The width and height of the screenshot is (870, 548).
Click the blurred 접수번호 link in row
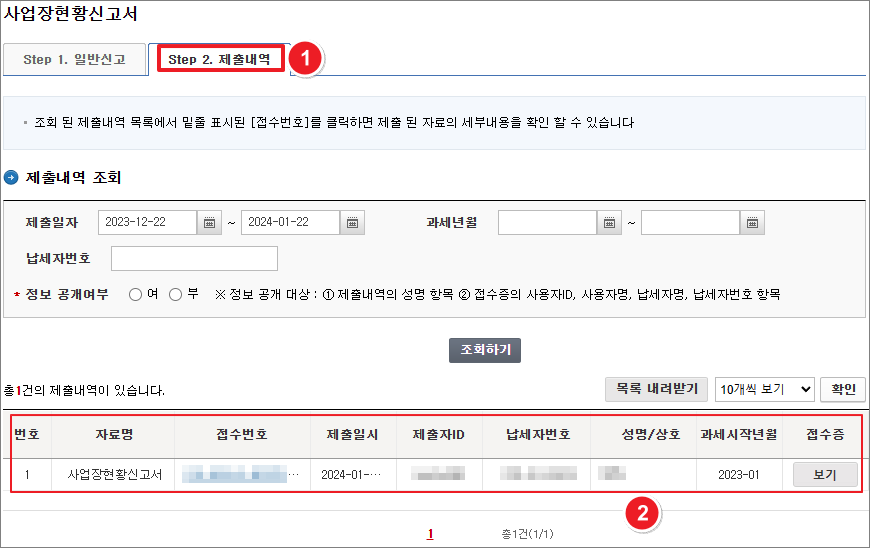click(240, 475)
